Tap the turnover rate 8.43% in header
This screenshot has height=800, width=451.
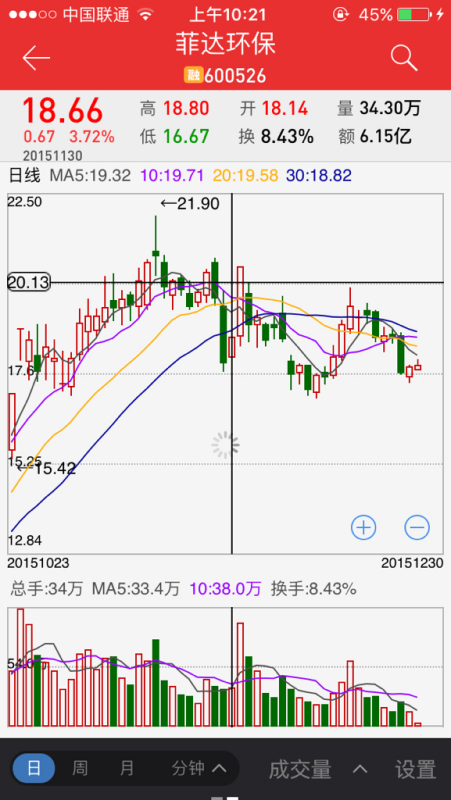(x=287, y=136)
